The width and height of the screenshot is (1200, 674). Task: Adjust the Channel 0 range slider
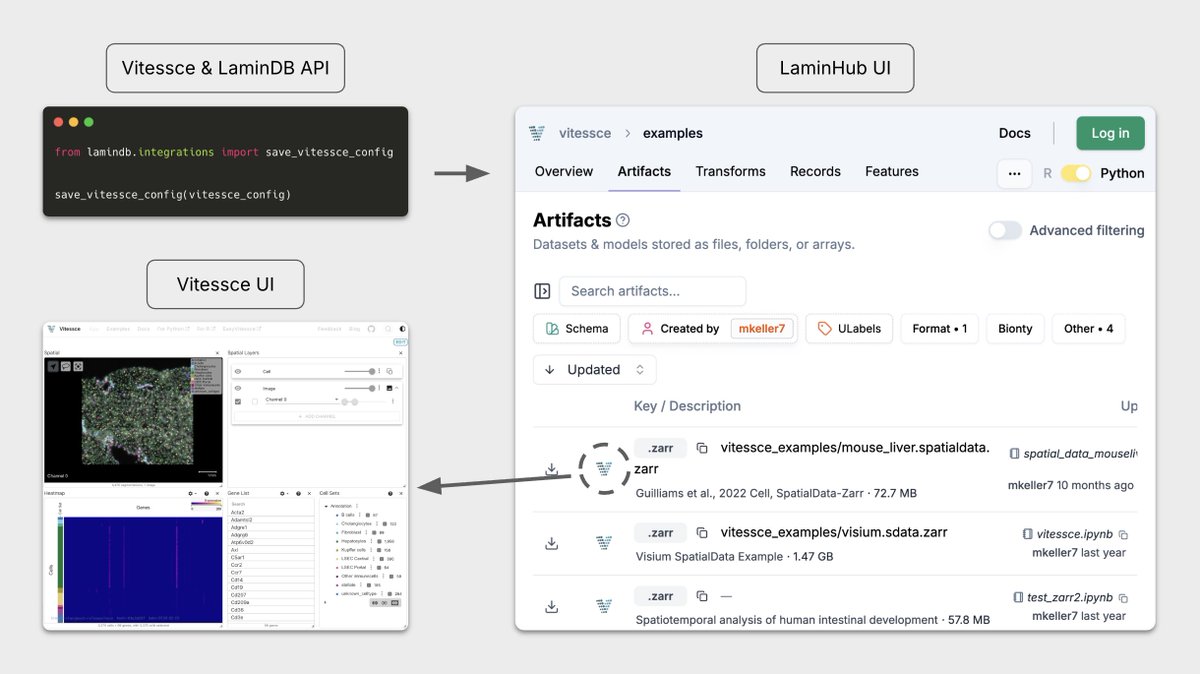[365, 402]
